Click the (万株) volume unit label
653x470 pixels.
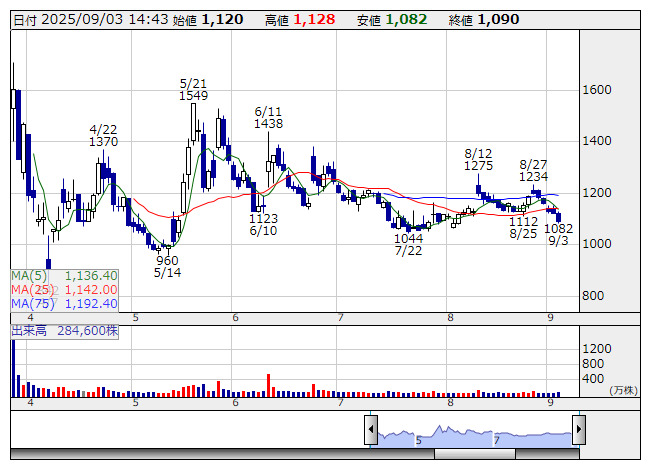click(623, 390)
